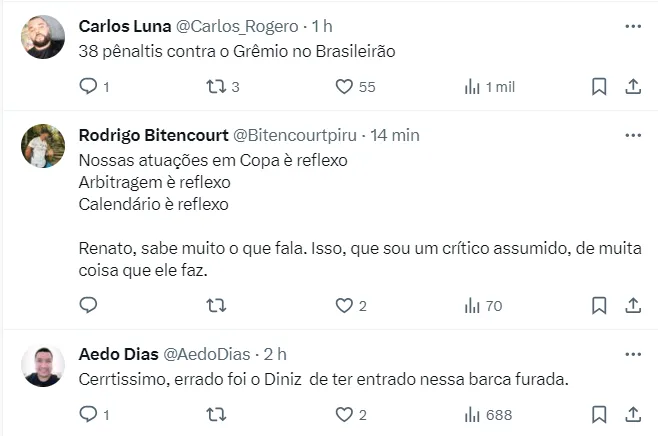The width and height of the screenshot is (658, 436).
Task: Click Rodrigo Bitencourt's avatar photo
Action: pyautogui.click(x=42, y=147)
